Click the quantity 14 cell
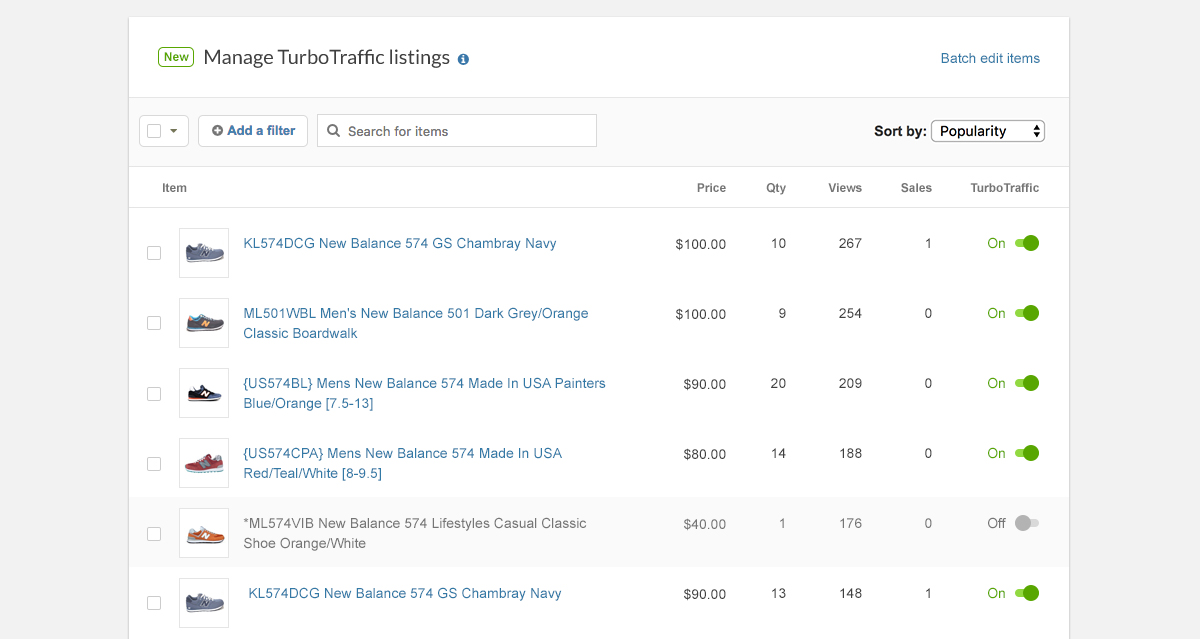Image resolution: width=1200 pixels, height=639 pixels. click(x=778, y=453)
